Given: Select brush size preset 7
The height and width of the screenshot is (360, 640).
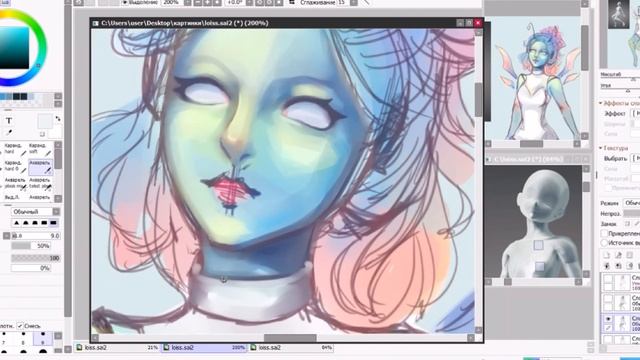Looking at the screenshot, I should coord(4,338).
